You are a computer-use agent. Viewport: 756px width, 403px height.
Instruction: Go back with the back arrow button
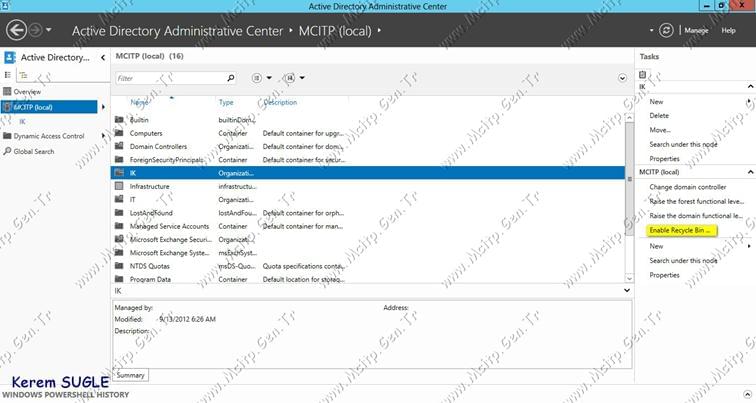(16, 30)
